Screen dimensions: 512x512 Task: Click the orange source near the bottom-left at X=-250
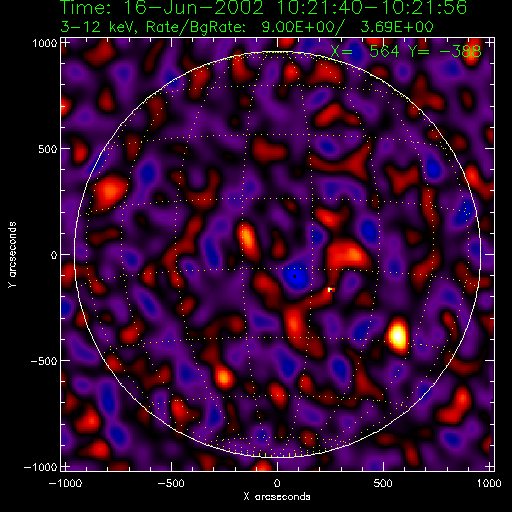point(224,377)
